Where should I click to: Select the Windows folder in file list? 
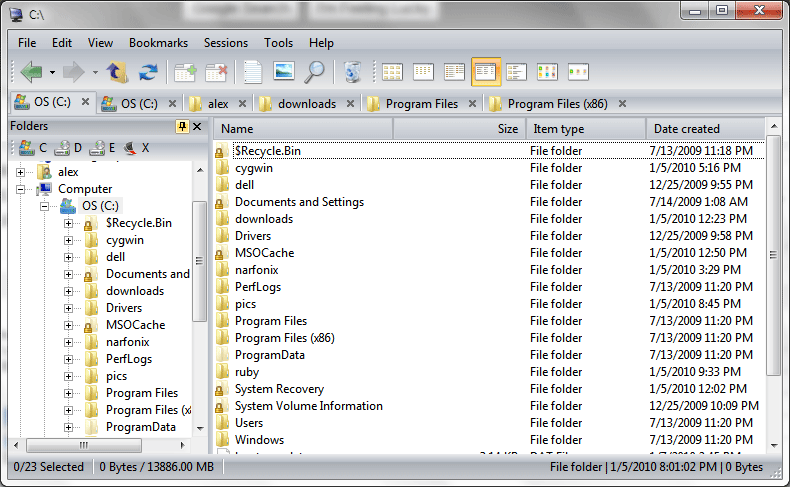tap(259, 440)
